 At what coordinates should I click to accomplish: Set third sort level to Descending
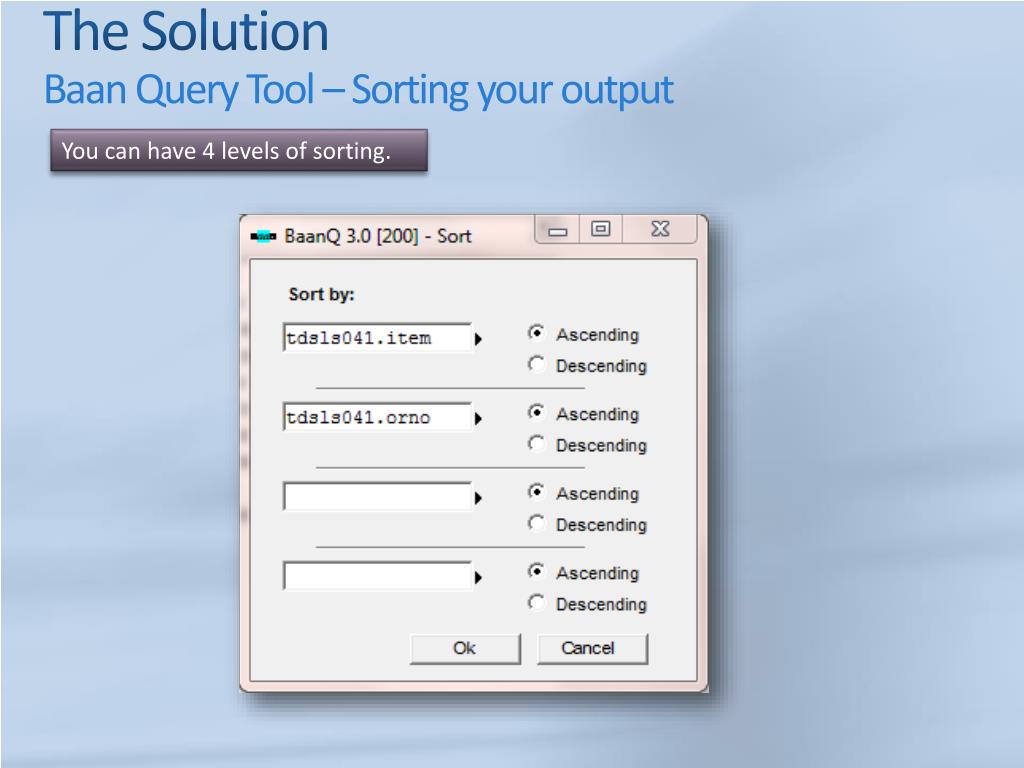click(x=536, y=523)
